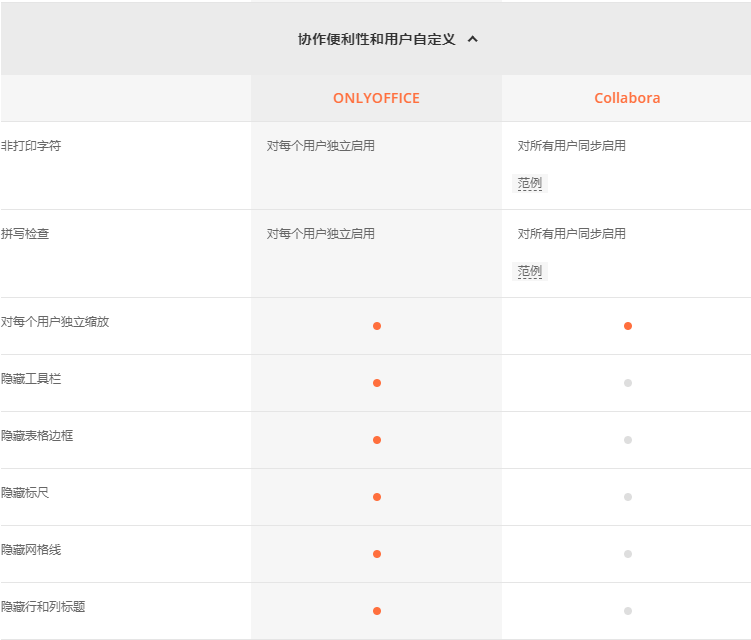Click the 隐藏标尺 row label

pyautogui.click(x=25, y=492)
